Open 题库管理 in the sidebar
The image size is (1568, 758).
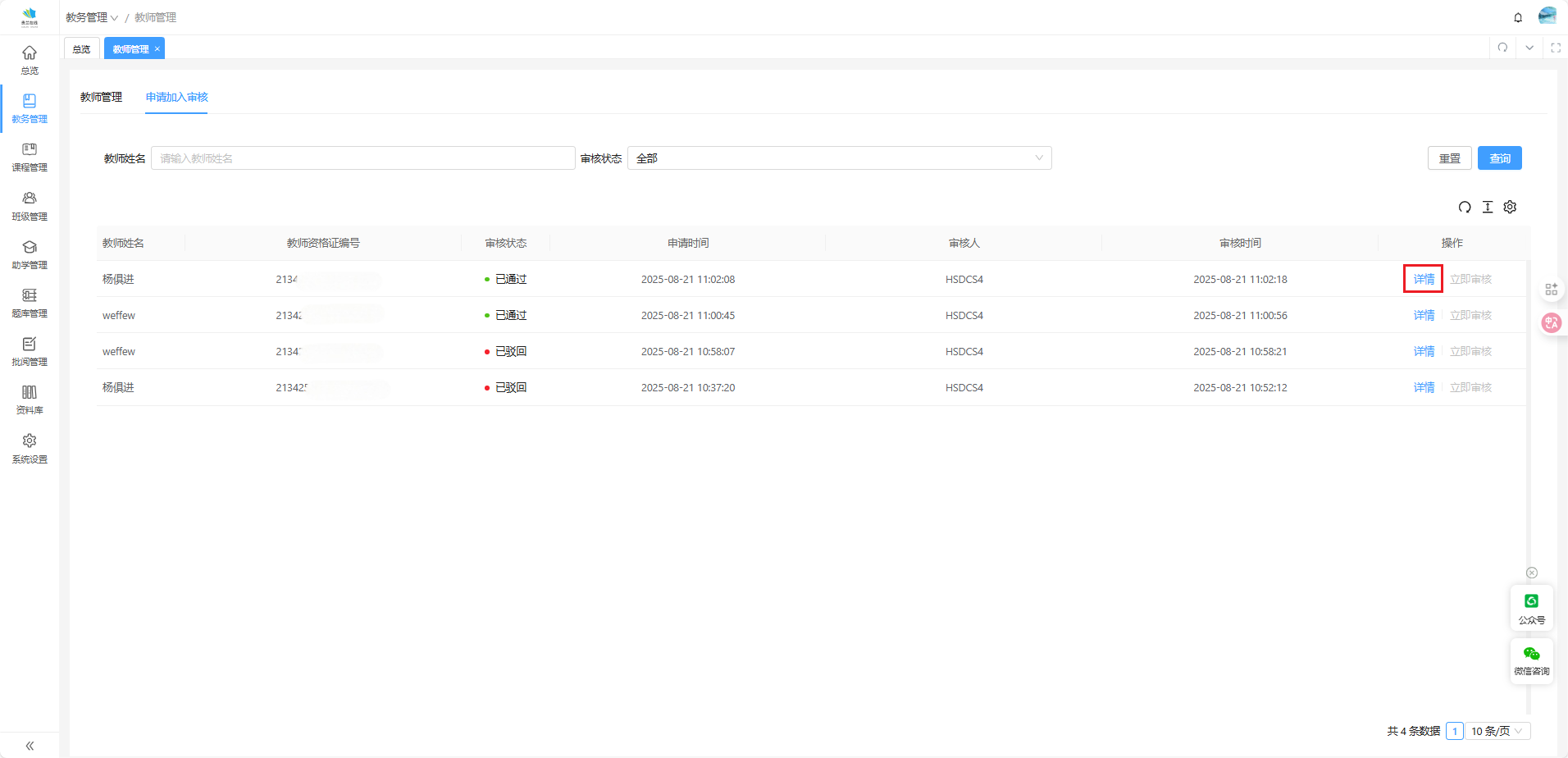coord(30,302)
